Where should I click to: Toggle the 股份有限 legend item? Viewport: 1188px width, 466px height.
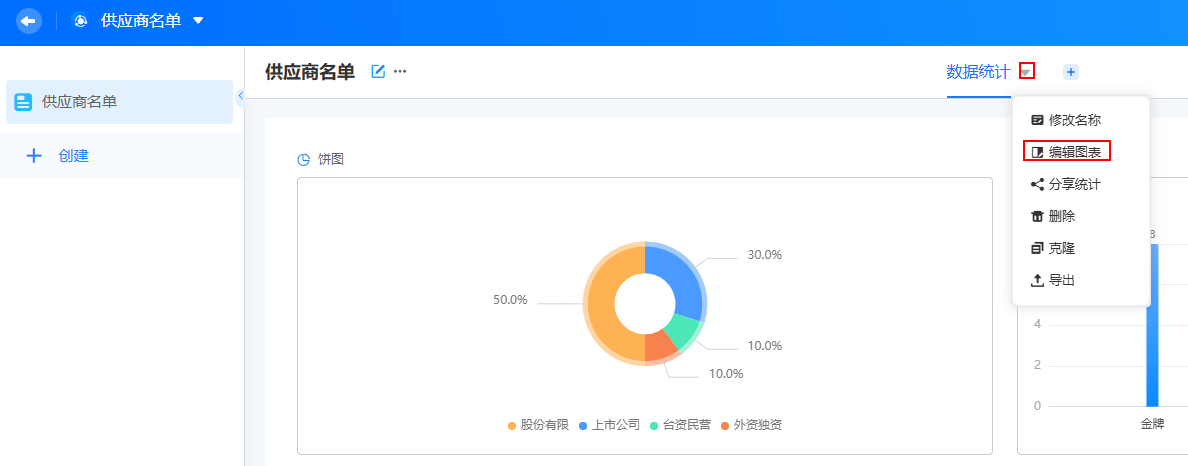(x=538, y=425)
